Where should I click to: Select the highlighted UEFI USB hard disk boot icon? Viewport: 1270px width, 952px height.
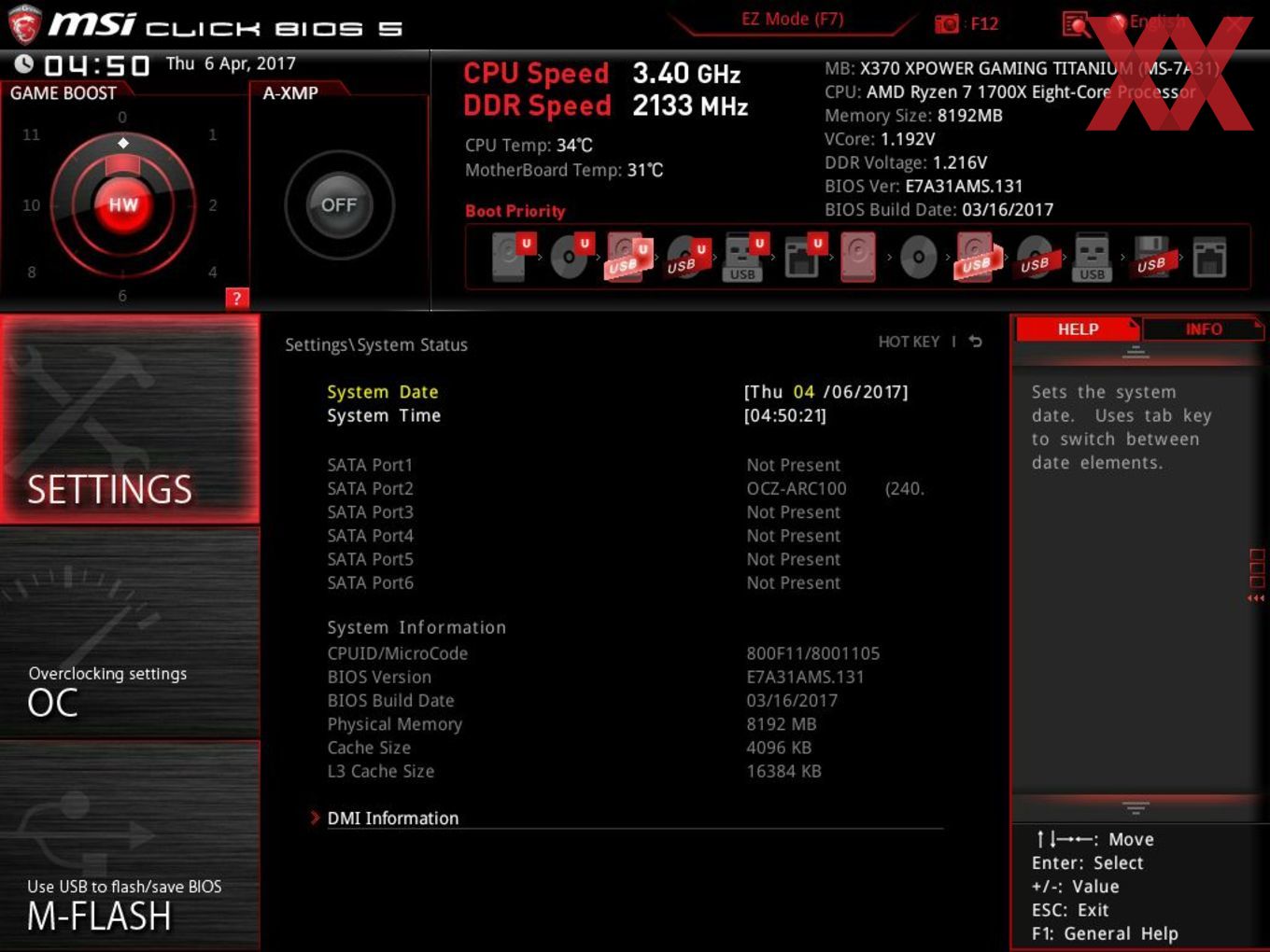tap(628, 257)
